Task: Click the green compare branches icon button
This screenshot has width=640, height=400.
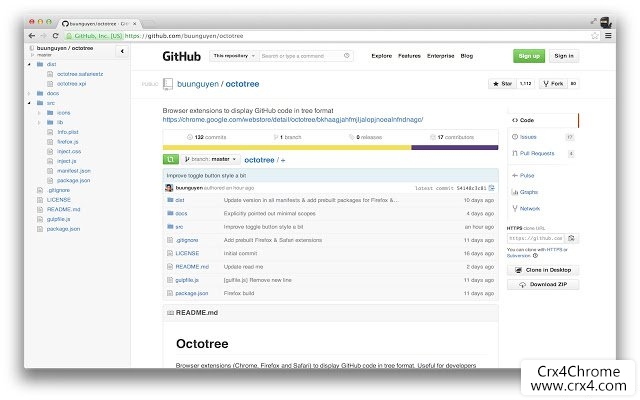Action: point(171,159)
